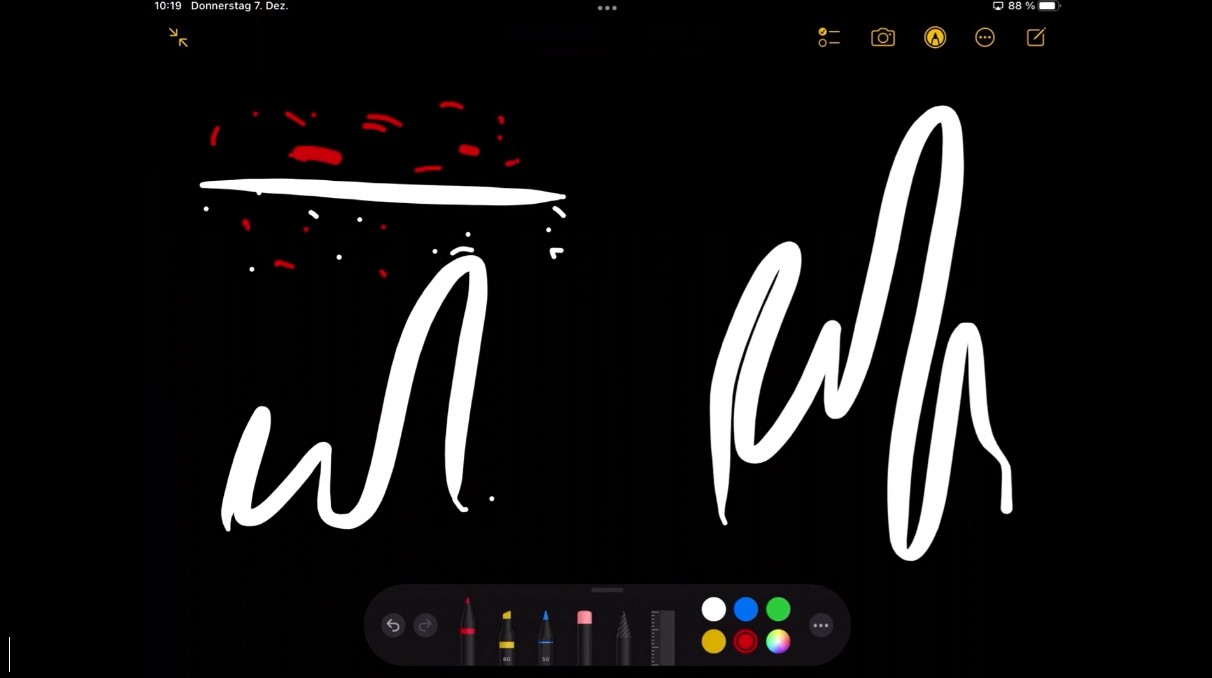Tap the toolbar's top grab handle
This screenshot has height=678, width=1212.
click(x=607, y=590)
